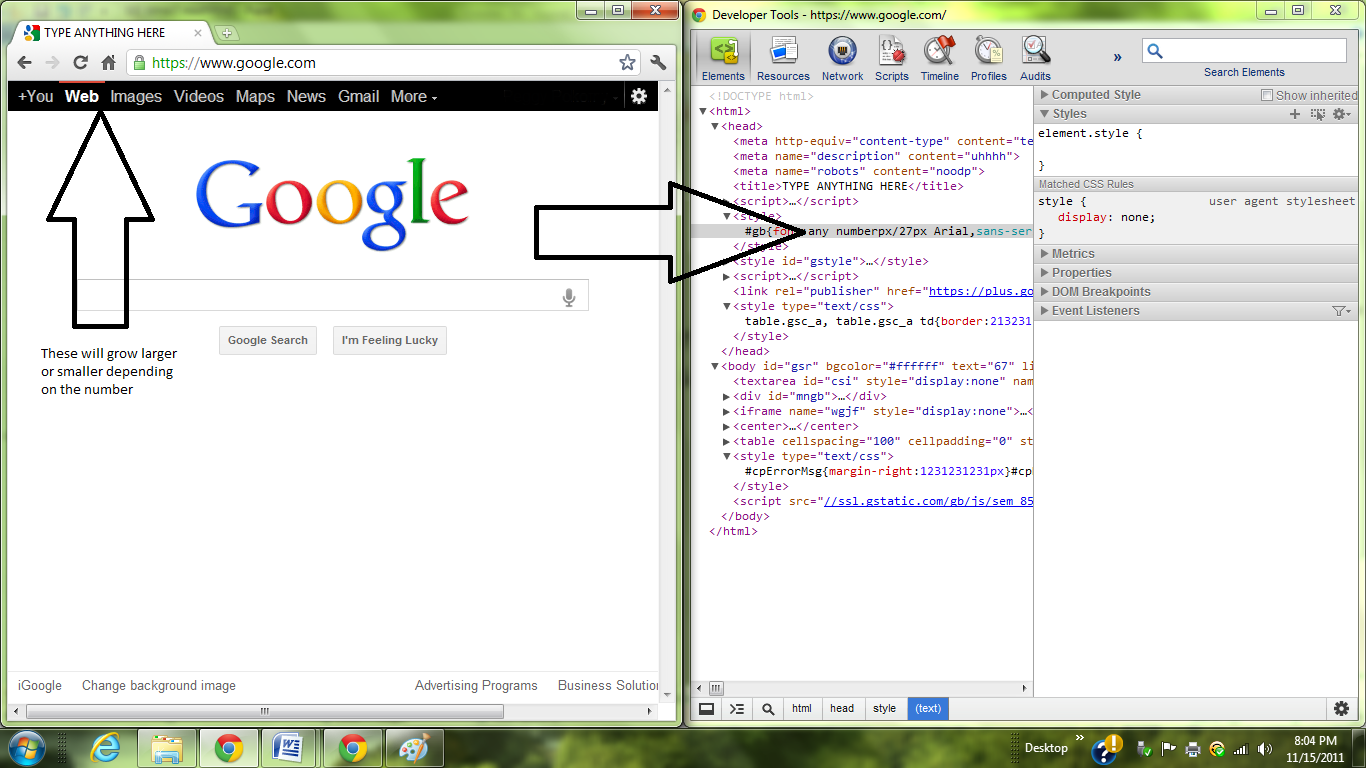
Task: Click voice search microphone icon
Action: [x=569, y=297]
